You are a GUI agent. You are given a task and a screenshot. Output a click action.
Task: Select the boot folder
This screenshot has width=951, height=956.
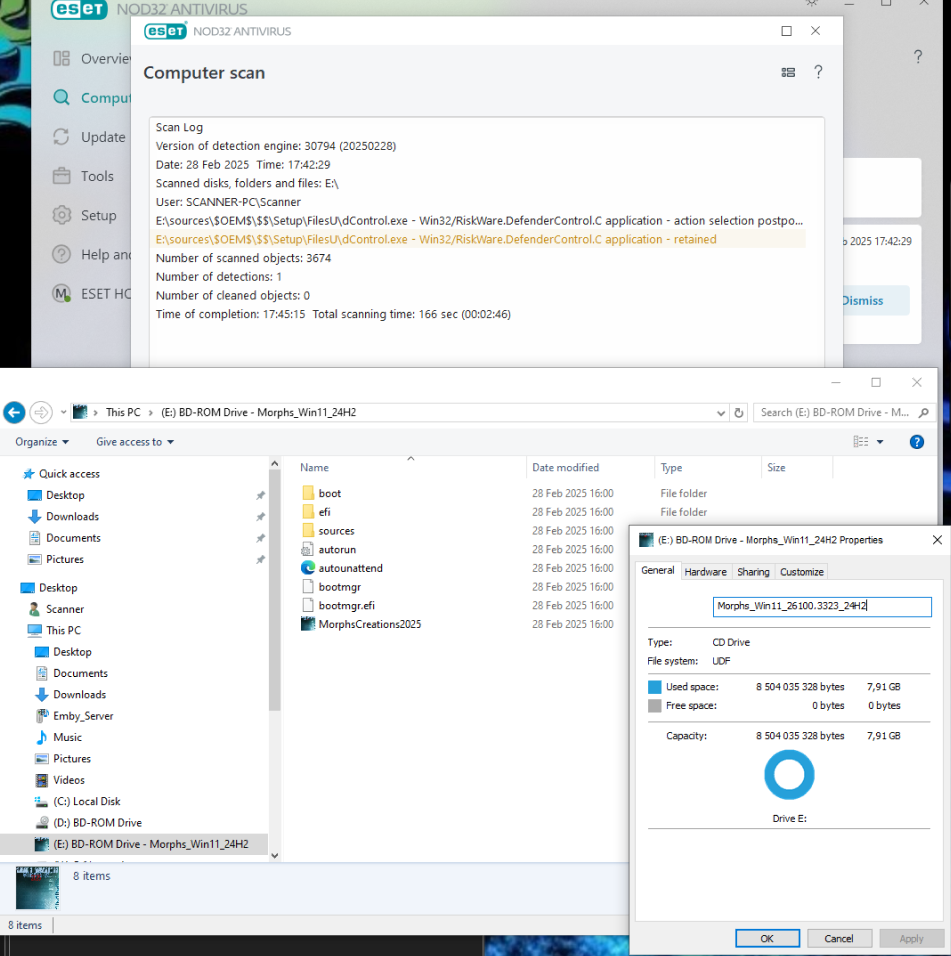329,493
